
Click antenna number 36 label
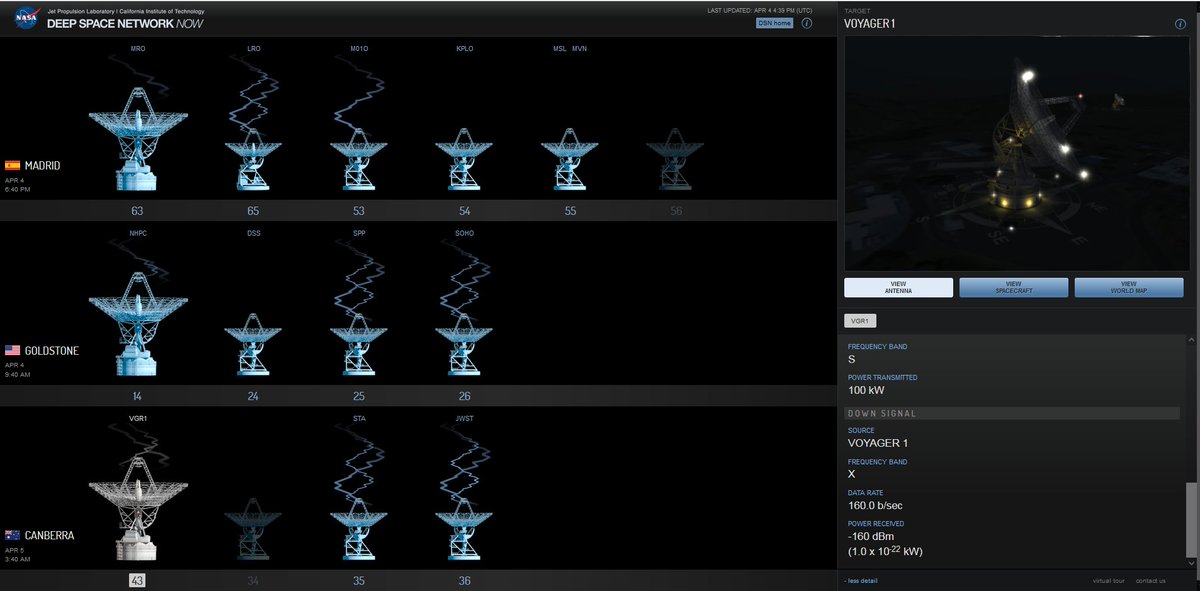(464, 580)
